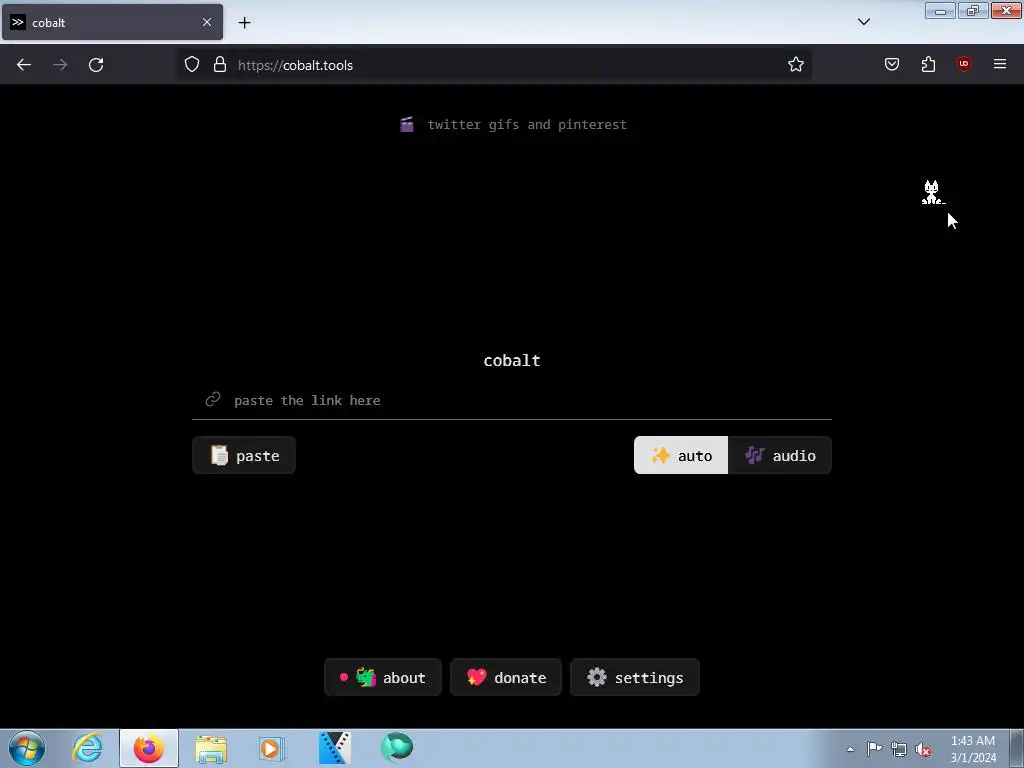Open Windows Explorer folder from taskbar
This screenshot has width=1024, height=768.
211,748
